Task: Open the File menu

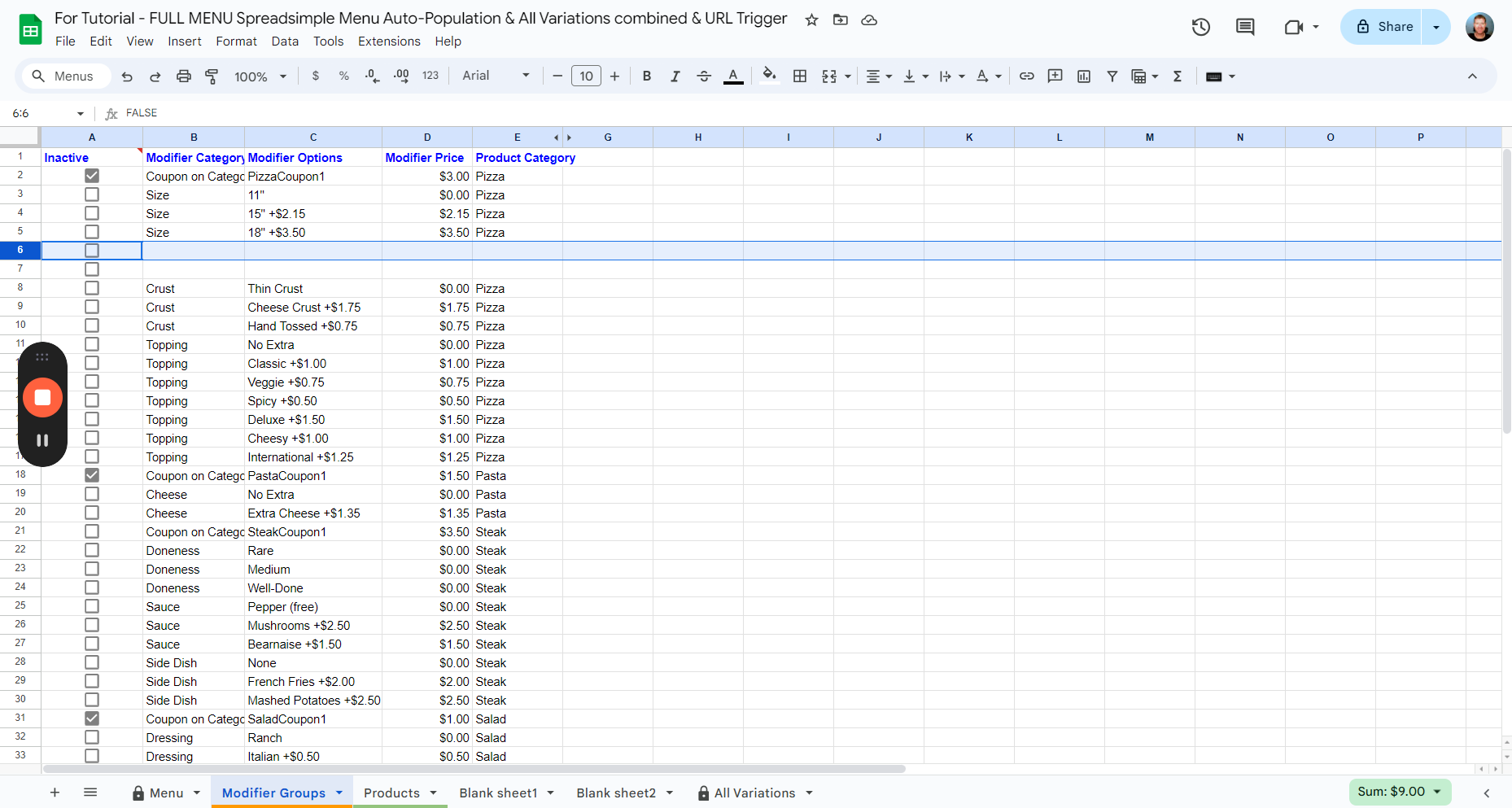Action: (65, 41)
